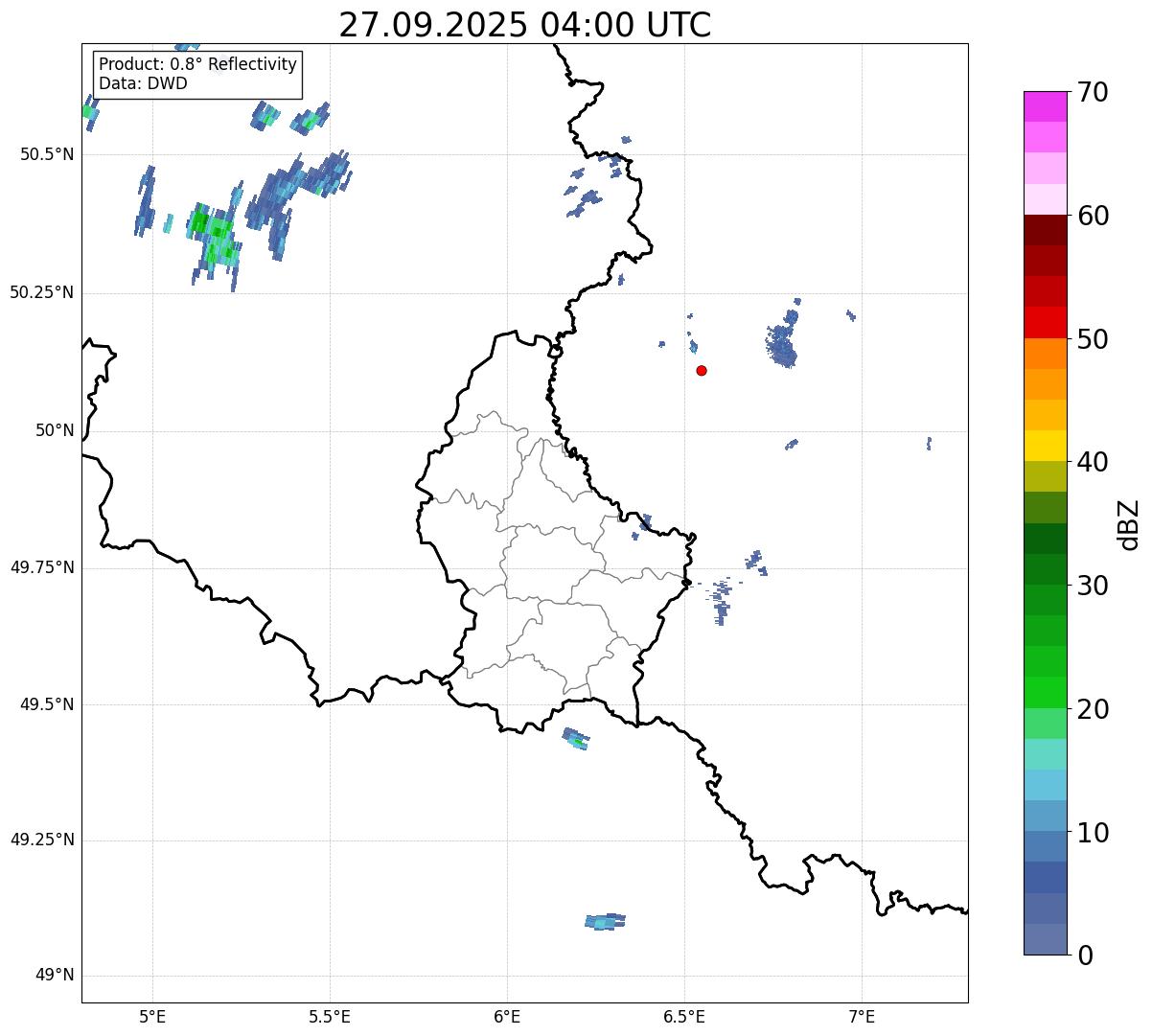Image resolution: width=1152 pixels, height=1036 pixels.
Task: Click the 49.25°N latitude label
Action: coord(41,840)
